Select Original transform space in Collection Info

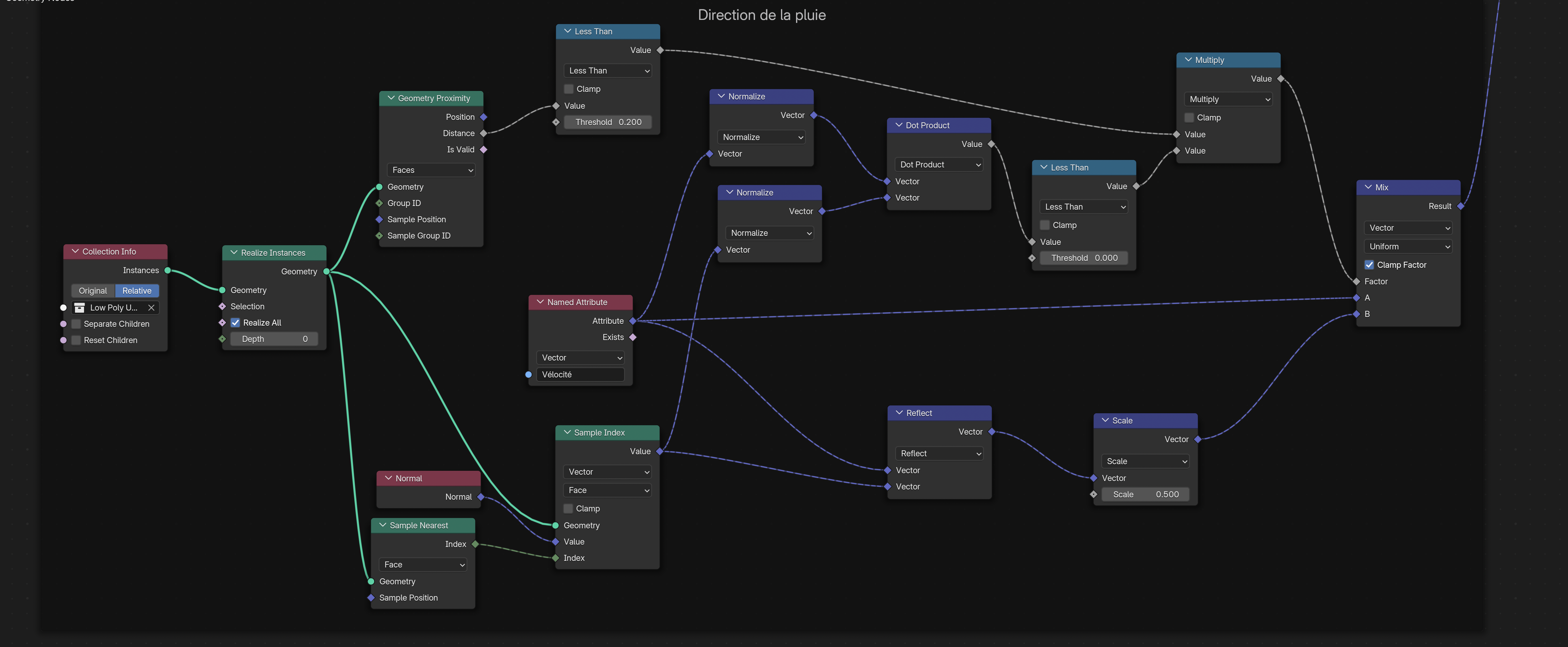point(92,291)
